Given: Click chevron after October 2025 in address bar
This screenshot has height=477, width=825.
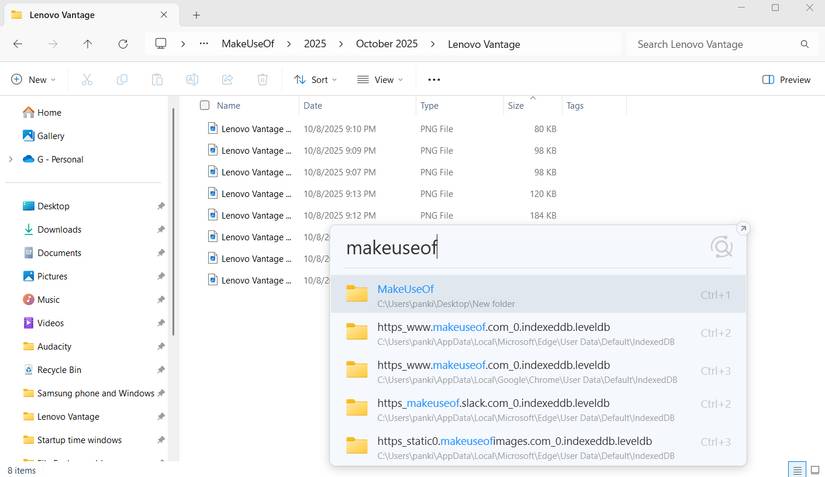Looking at the screenshot, I should click(432, 44).
